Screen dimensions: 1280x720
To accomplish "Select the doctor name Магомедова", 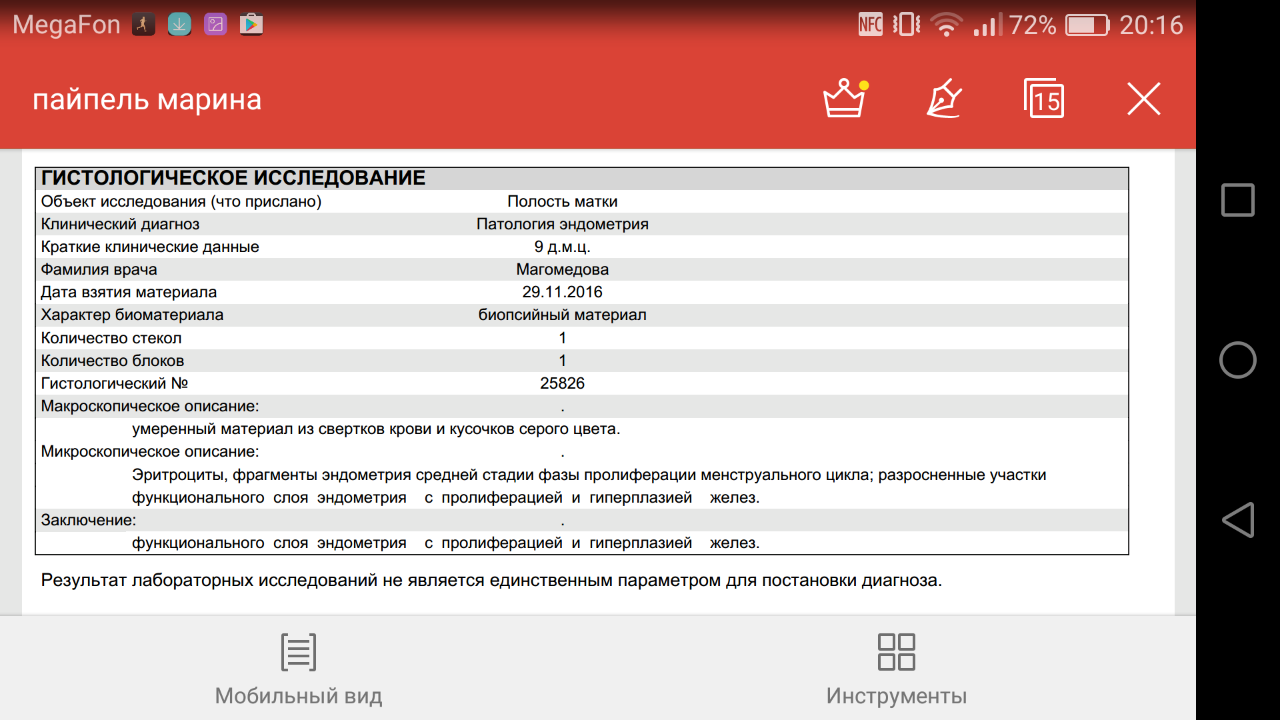I will coord(562,270).
